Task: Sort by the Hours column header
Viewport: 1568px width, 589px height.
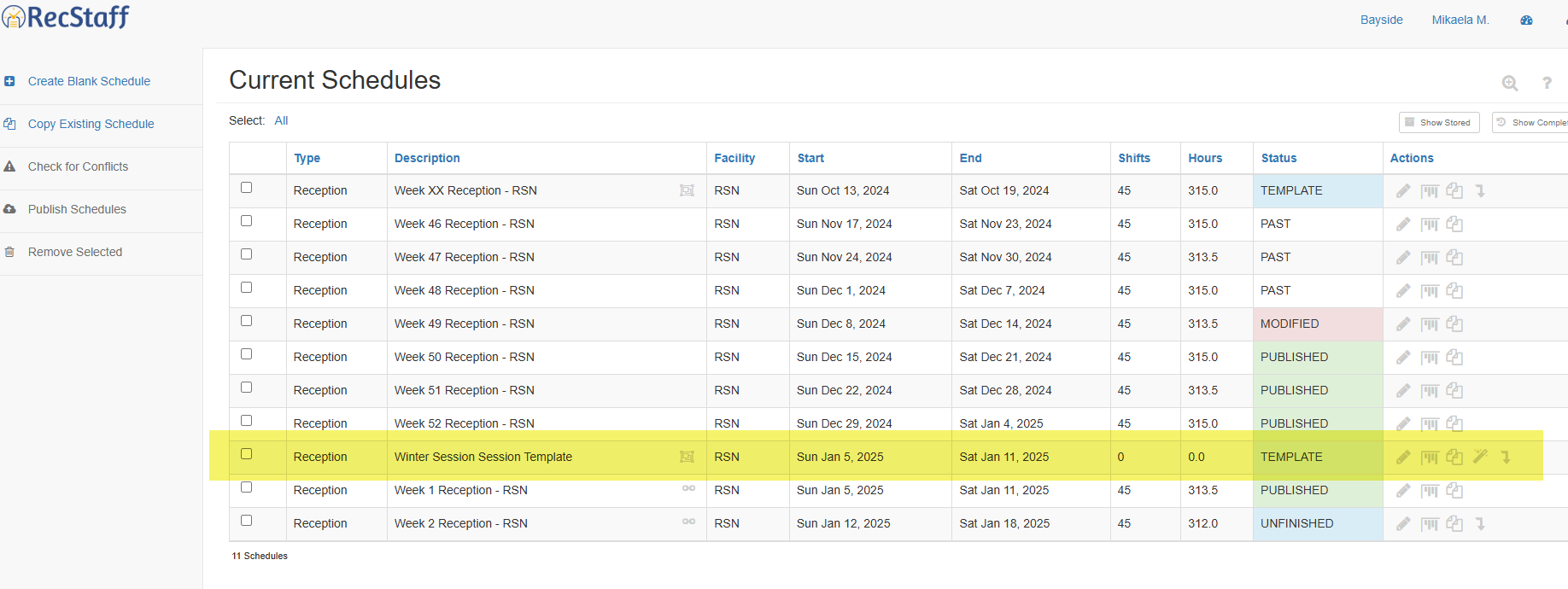Action: pyautogui.click(x=1205, y=158)
